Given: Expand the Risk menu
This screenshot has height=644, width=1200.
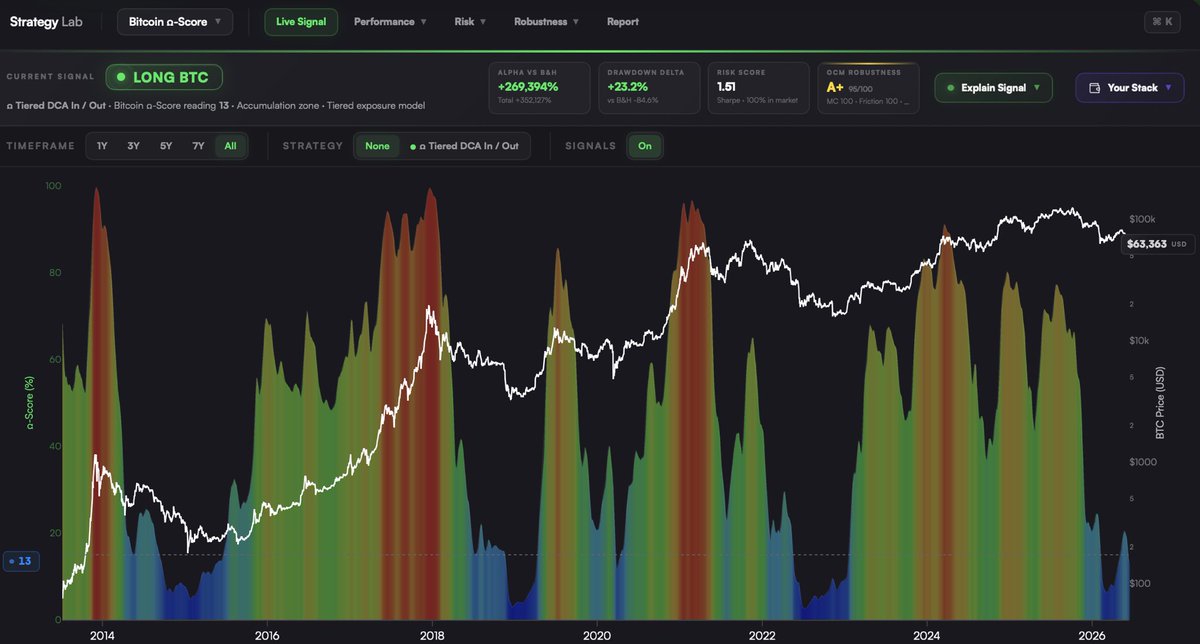Looking at the screenshot, I should 470,21.
